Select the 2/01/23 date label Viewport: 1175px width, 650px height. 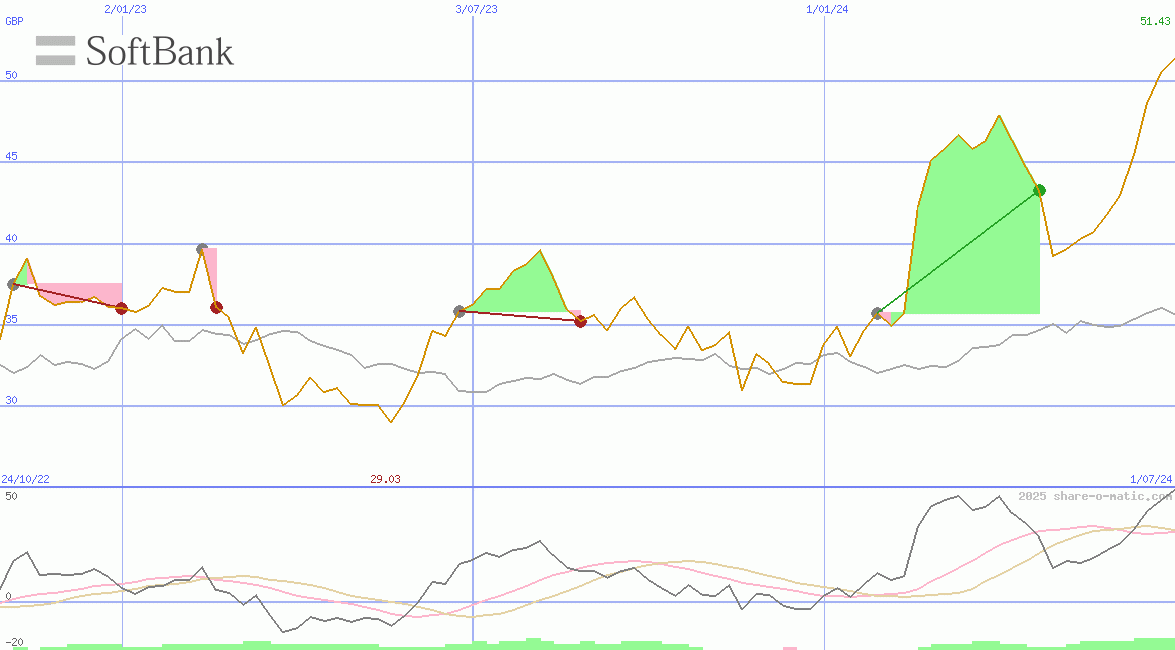[x=125, y=9]
